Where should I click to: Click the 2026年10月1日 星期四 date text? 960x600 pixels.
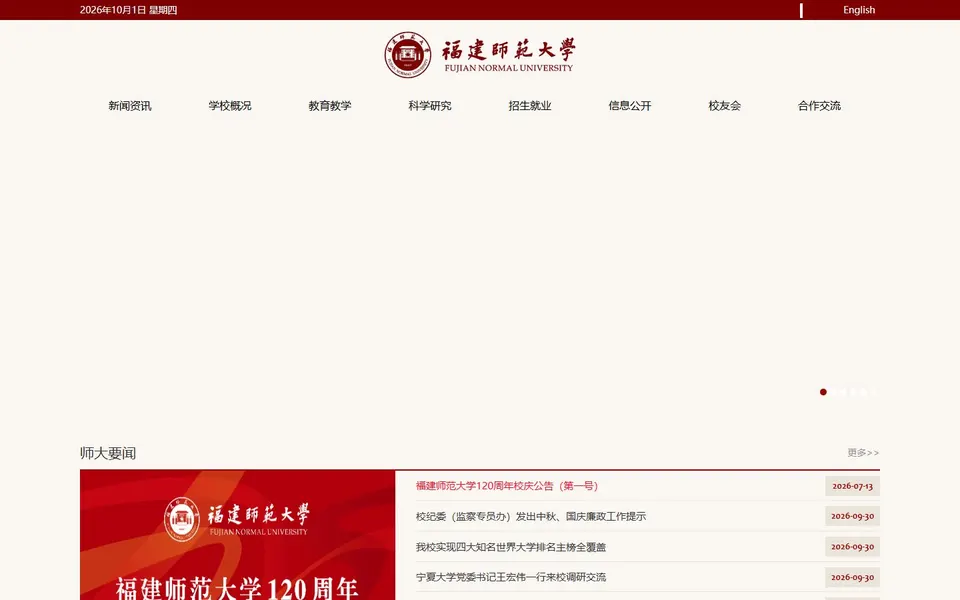pyautogui.click(x=128, y=10)
